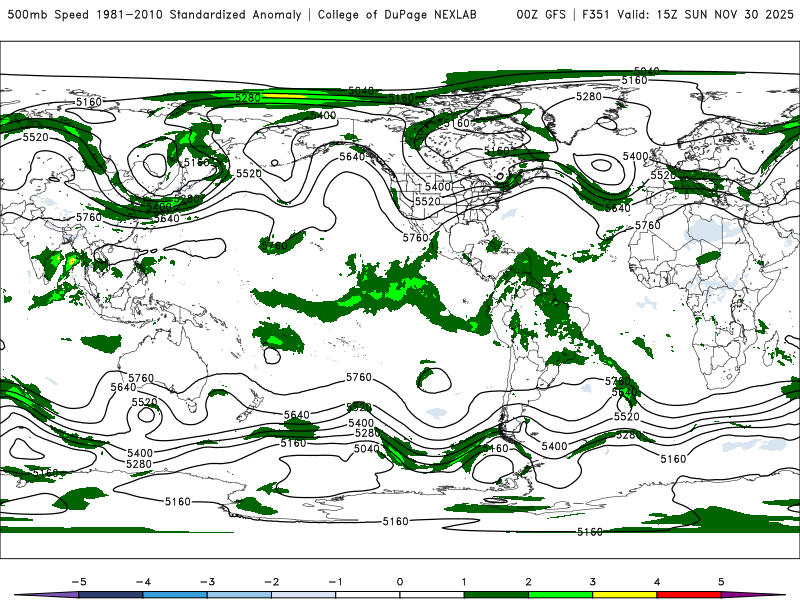Click the 5520 contour label over the western United States

pos(428,202)
